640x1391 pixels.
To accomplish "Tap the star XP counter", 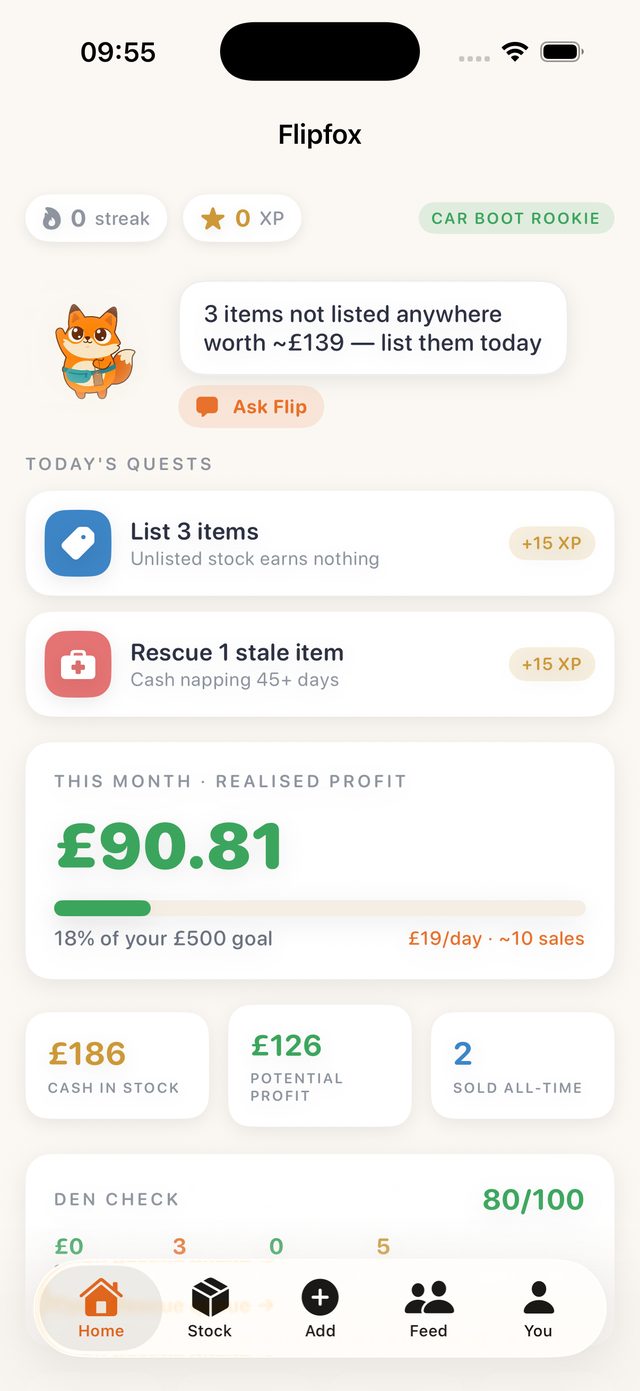I will click(x=242, y=218).
